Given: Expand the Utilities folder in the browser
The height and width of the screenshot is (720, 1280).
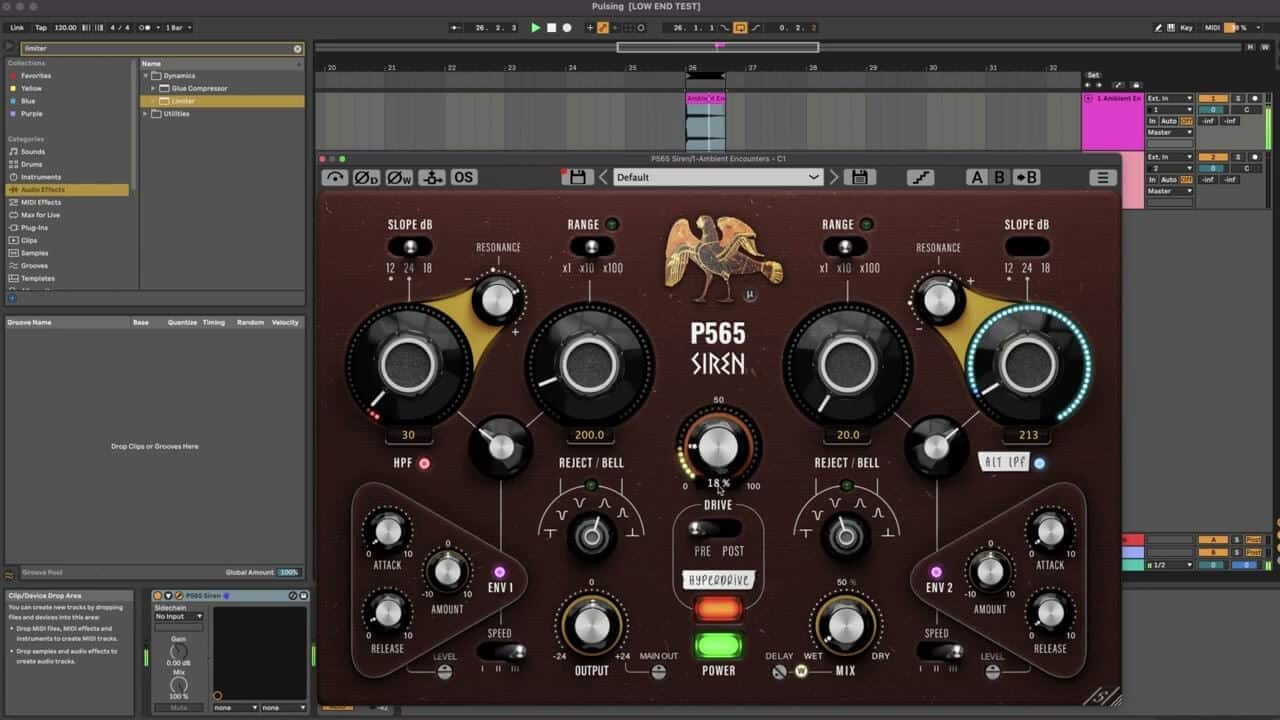Looking at the screenshot, I should tap(146, 114).
